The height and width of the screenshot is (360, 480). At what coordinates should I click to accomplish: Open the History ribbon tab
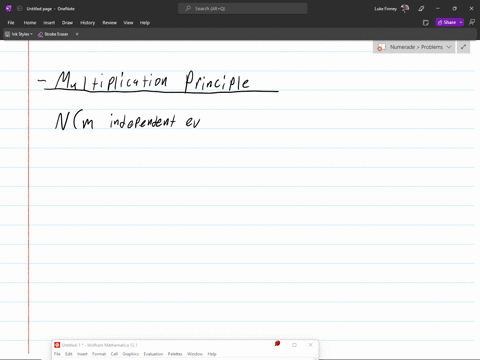click(x=87, y=23)
